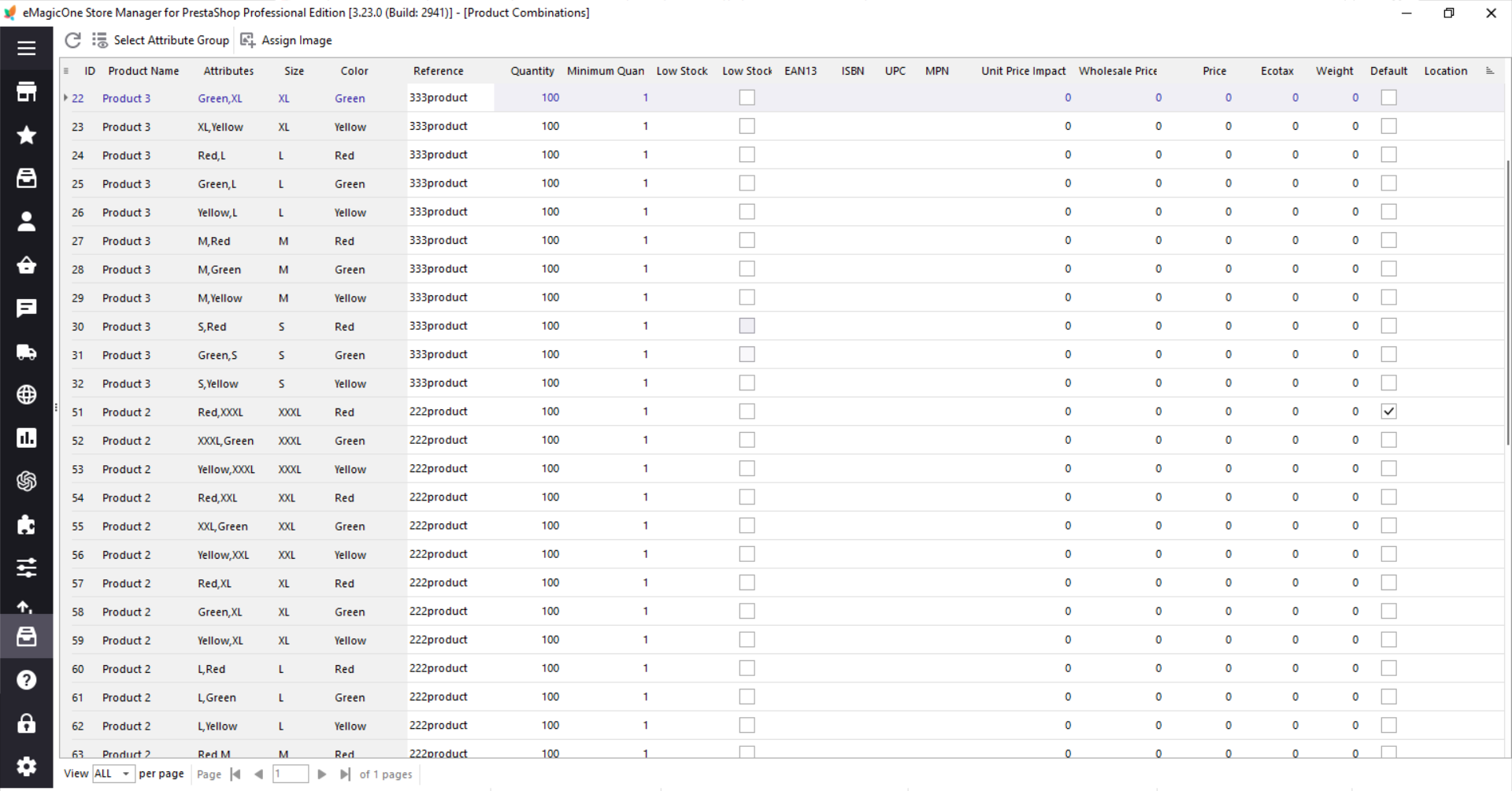This screenshot has width=1512, height=791.
Task: Expand row indicator arrow for ID 22
Action: pyautogui.click(x=65, y=98)
